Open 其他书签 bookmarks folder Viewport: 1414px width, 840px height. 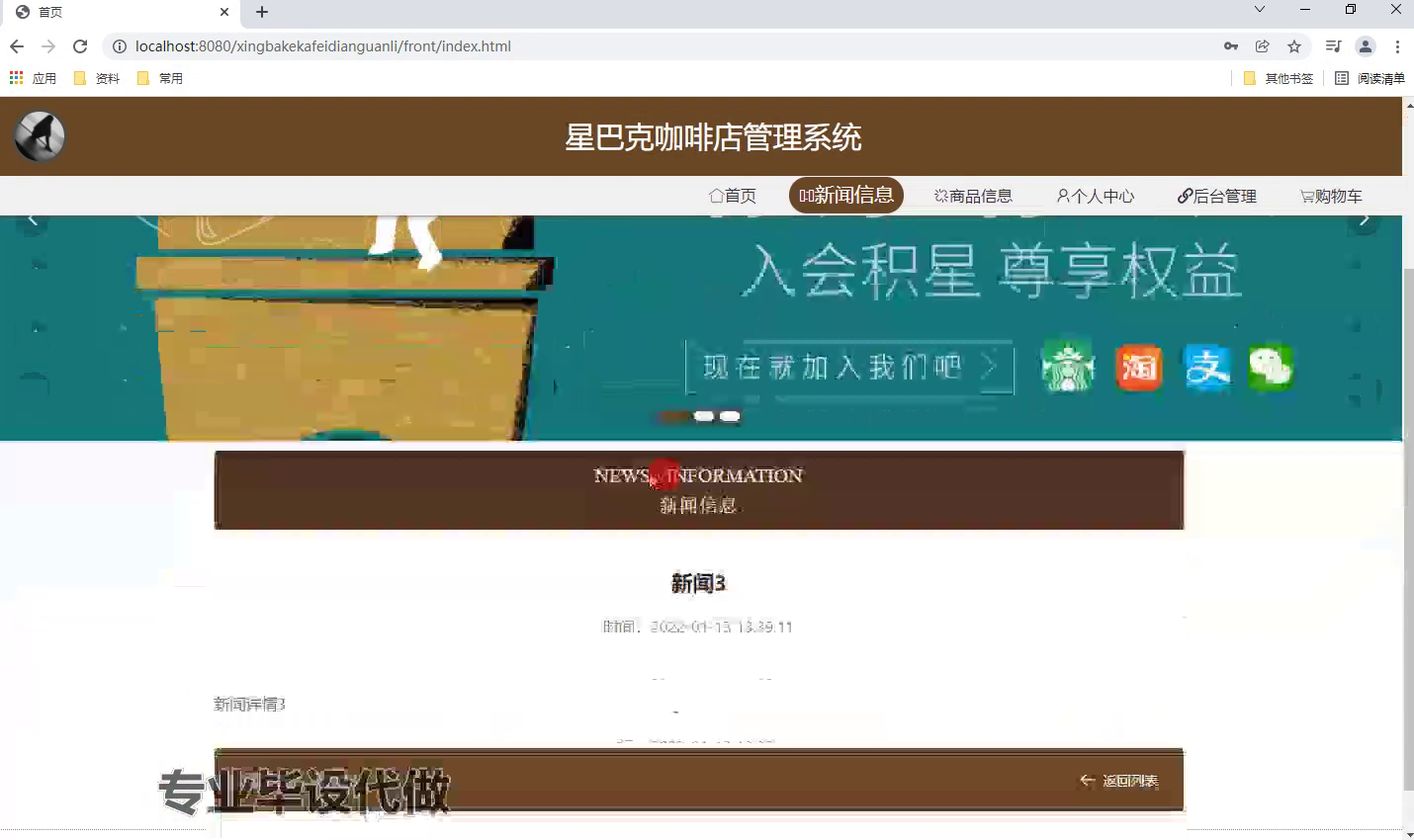1279,78
